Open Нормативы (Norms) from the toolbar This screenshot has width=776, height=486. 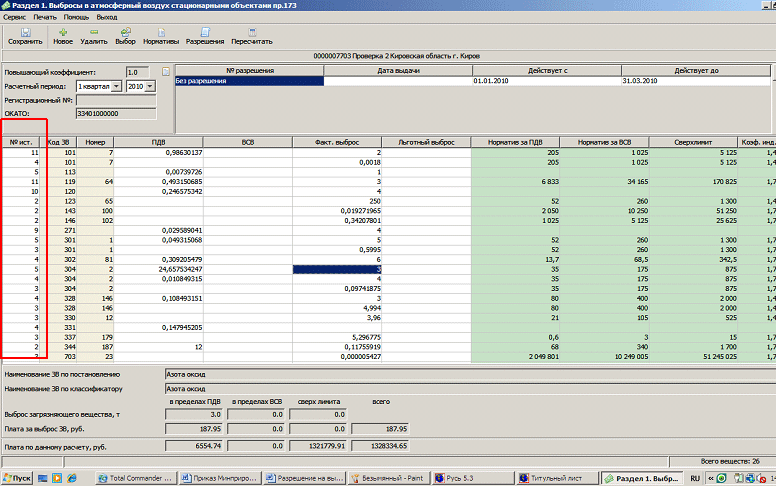pyautogui.click(x=160, y=33)
